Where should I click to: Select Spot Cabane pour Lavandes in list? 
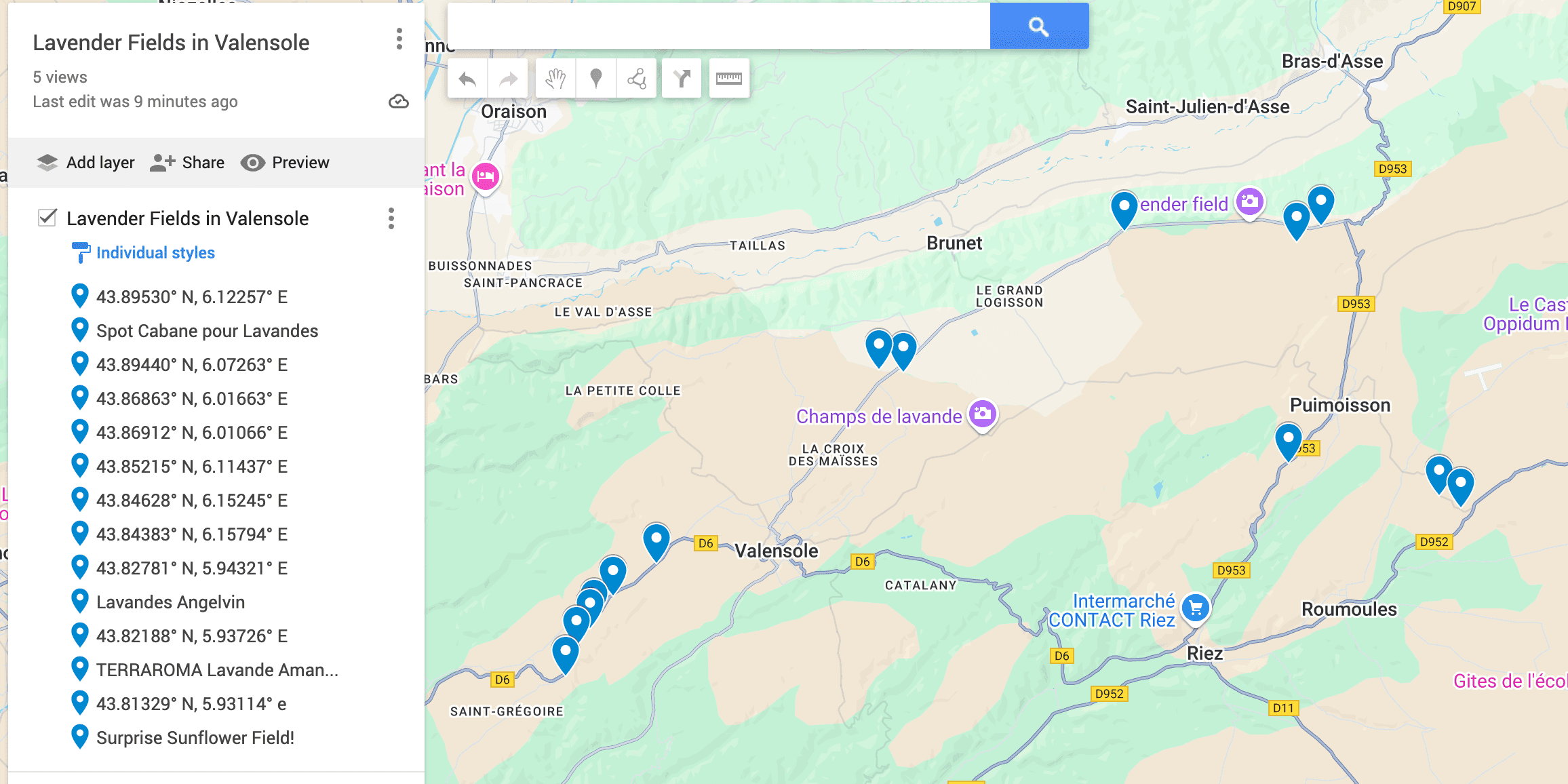[x=207, y=331]
